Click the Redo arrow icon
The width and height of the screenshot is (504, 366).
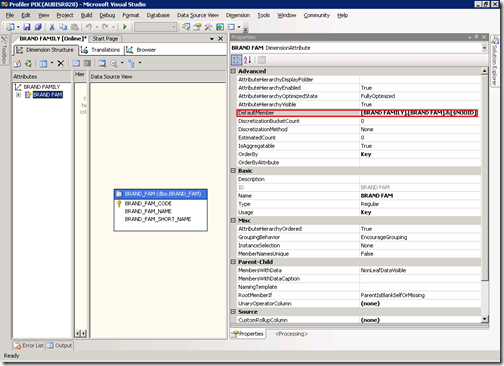point(105,27)
